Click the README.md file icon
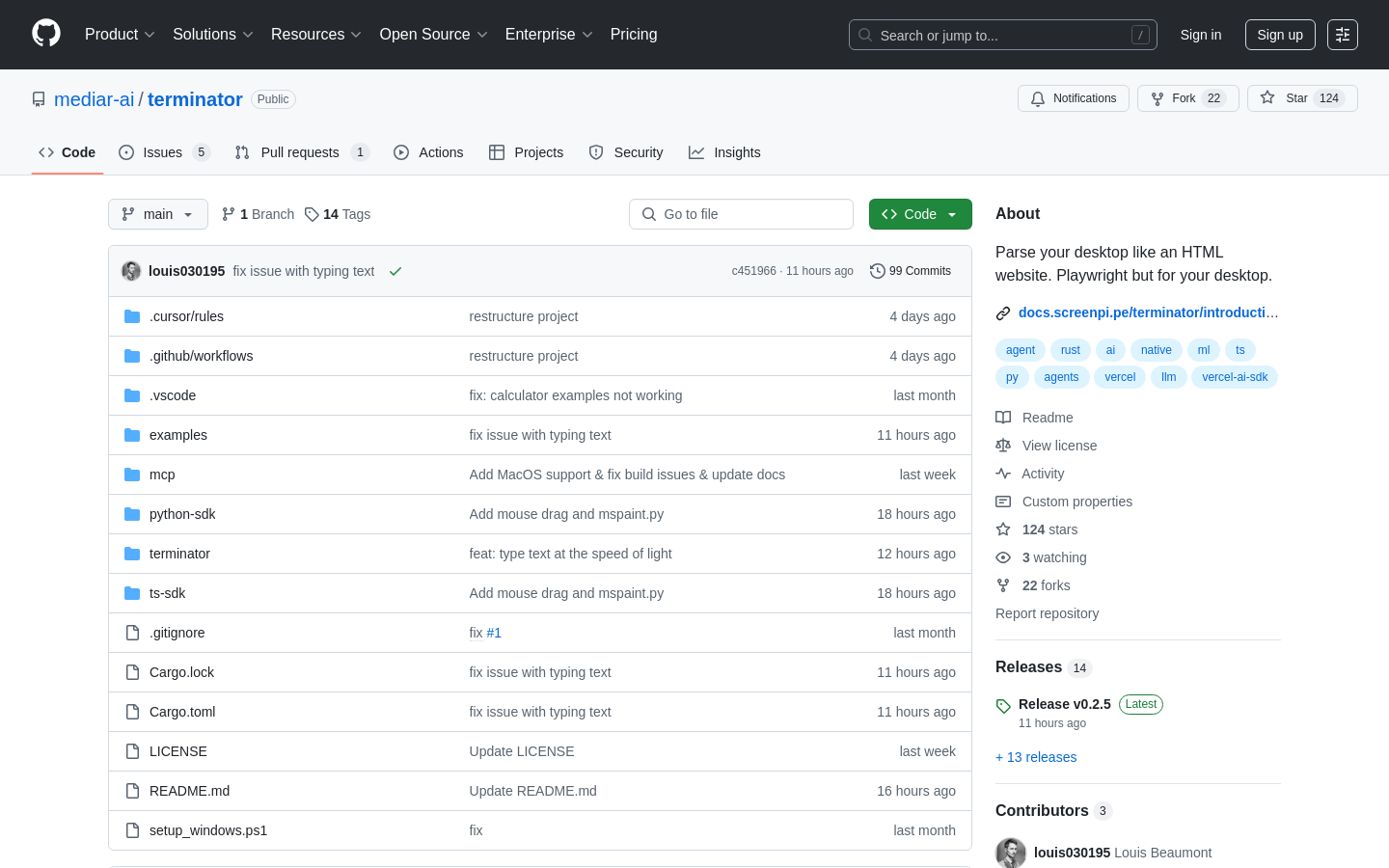Viewport: 1389px width, 868px height. point(132,791)
